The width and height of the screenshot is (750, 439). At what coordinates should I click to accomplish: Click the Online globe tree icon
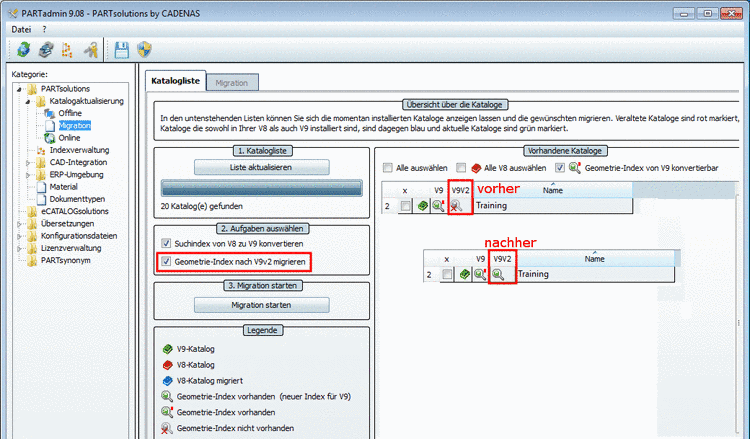[x=50, y=138]
